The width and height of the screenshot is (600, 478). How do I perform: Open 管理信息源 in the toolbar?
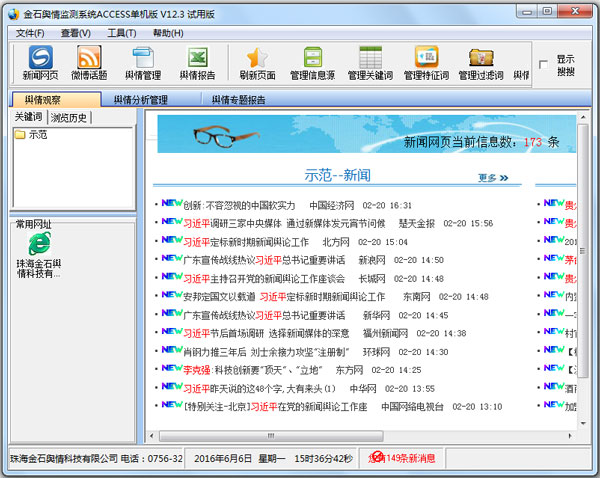313,58
